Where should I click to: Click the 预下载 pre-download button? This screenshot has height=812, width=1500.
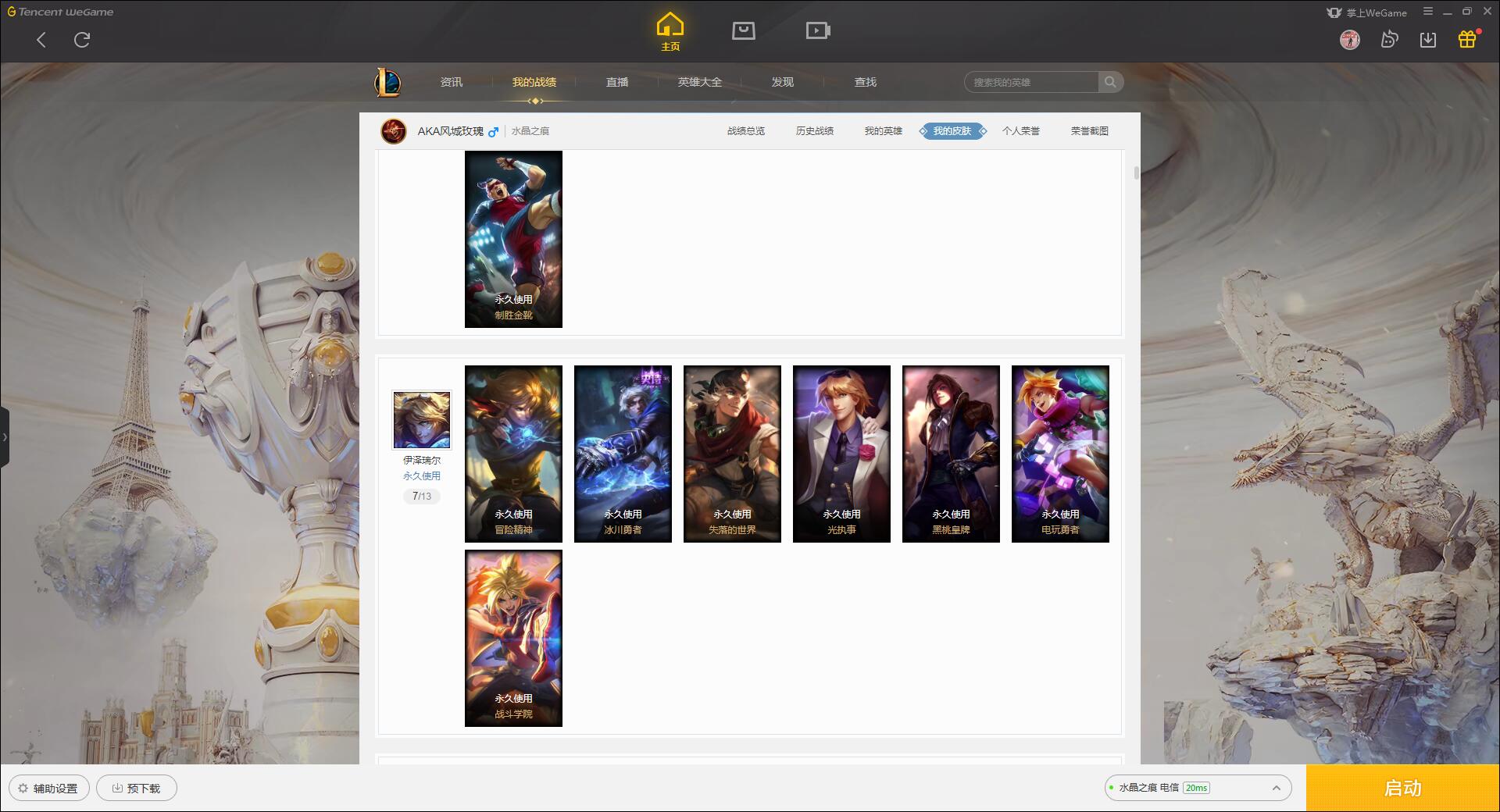[137, 788]
